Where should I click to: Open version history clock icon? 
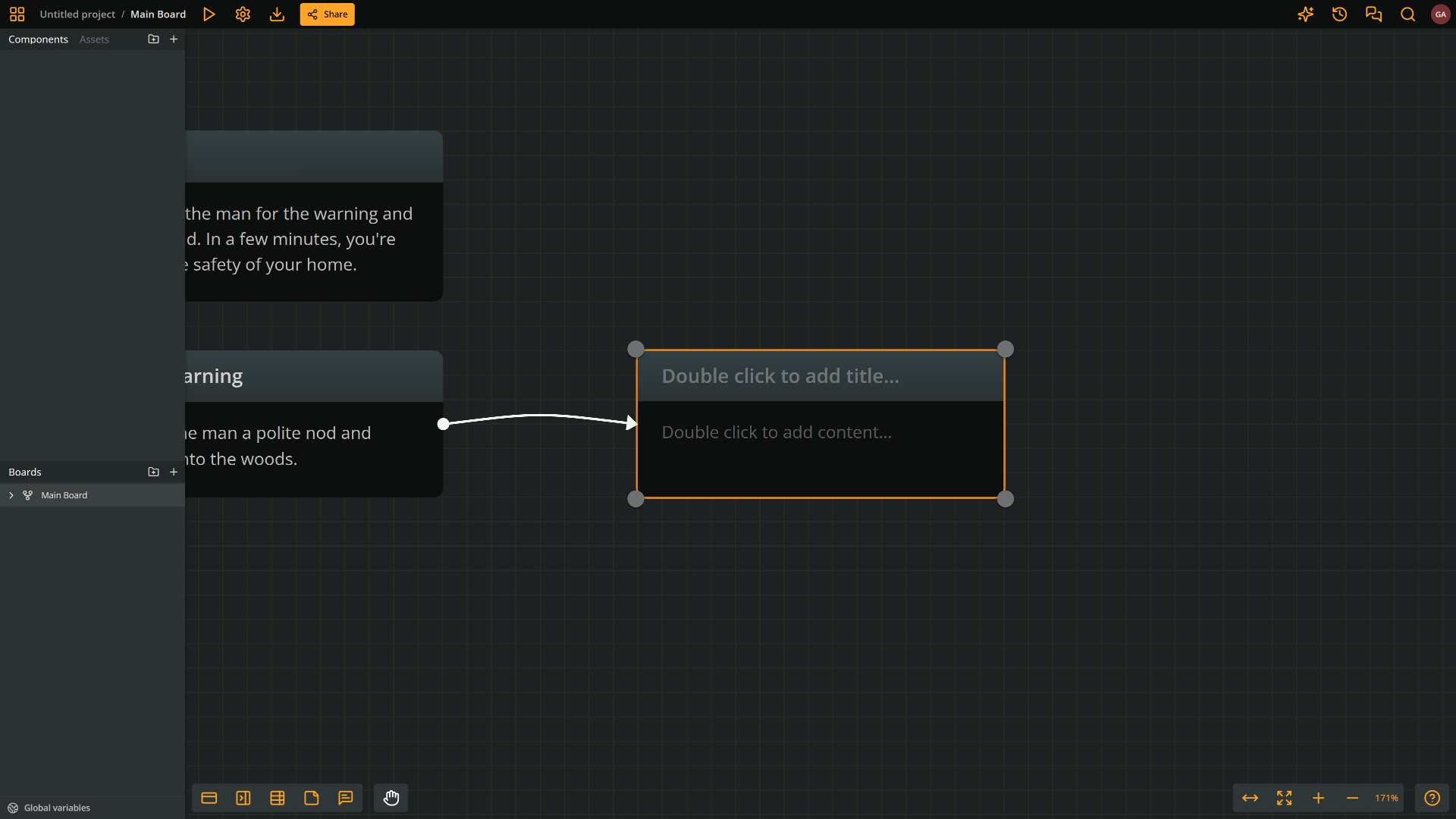tap(1339, 14)
